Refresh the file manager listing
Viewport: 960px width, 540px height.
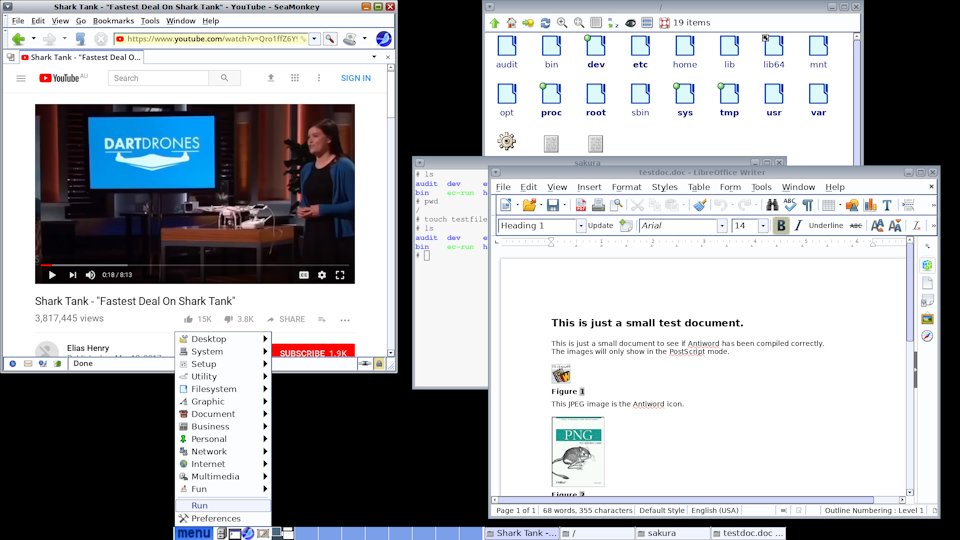pos(545,23)
